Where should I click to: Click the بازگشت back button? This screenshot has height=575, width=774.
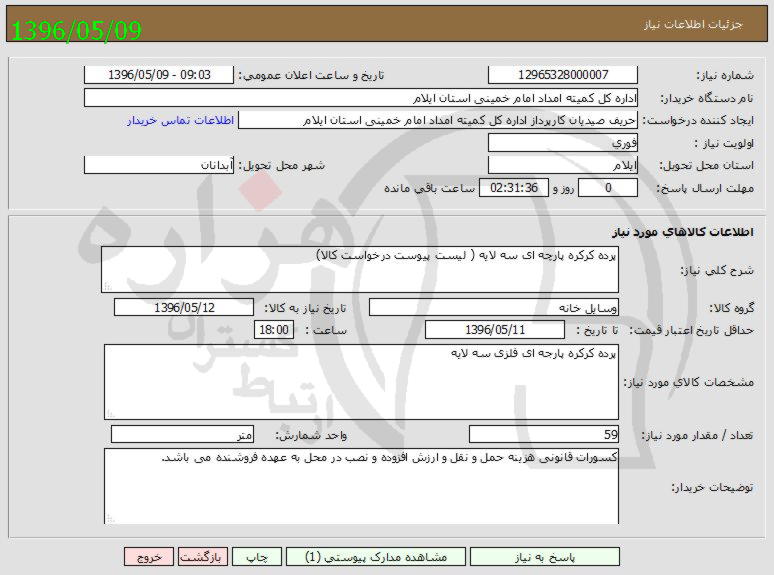tap(203, 557)
